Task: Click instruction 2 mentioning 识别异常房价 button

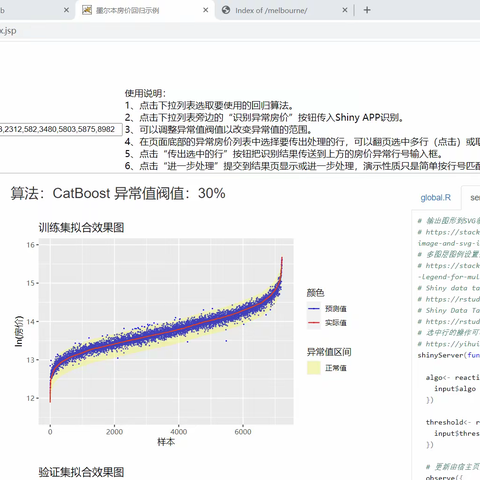Action: click(265, 117)
